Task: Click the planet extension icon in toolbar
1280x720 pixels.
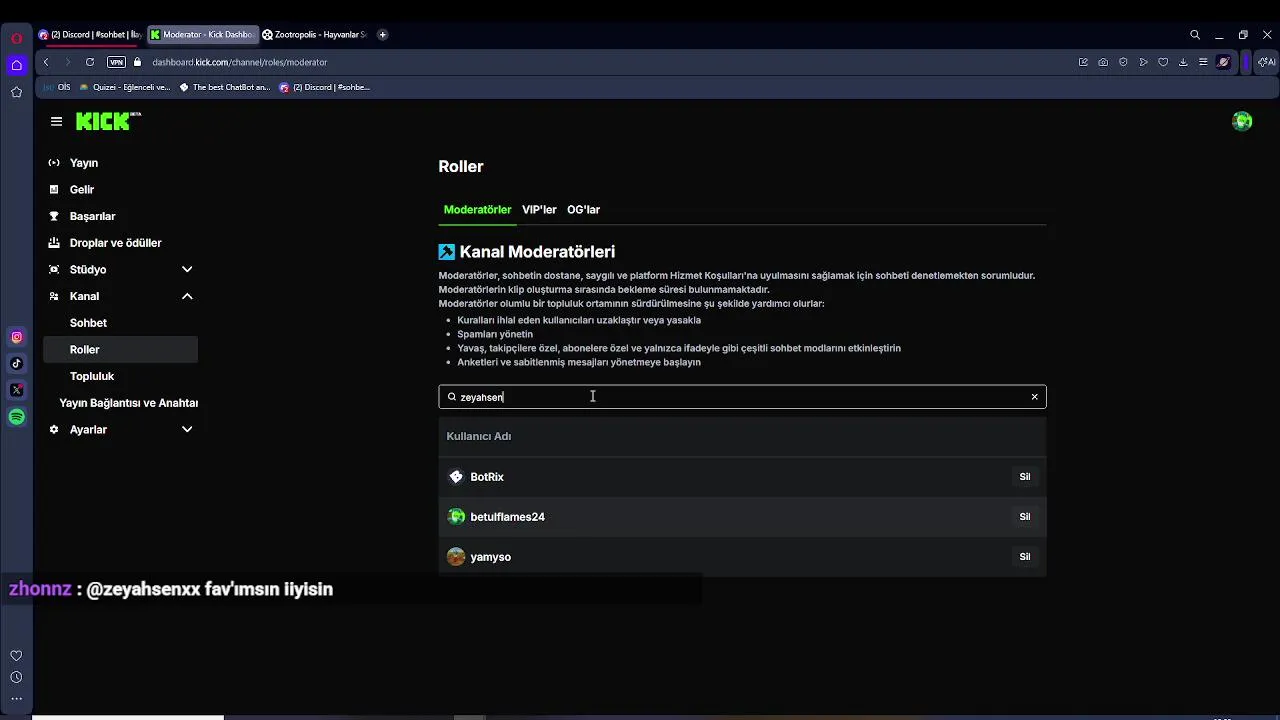Action: (x=1223, y=62)
